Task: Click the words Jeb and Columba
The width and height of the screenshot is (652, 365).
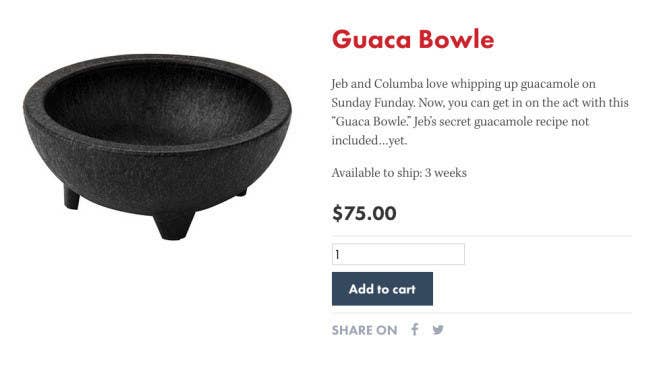Action: (377, 84)
